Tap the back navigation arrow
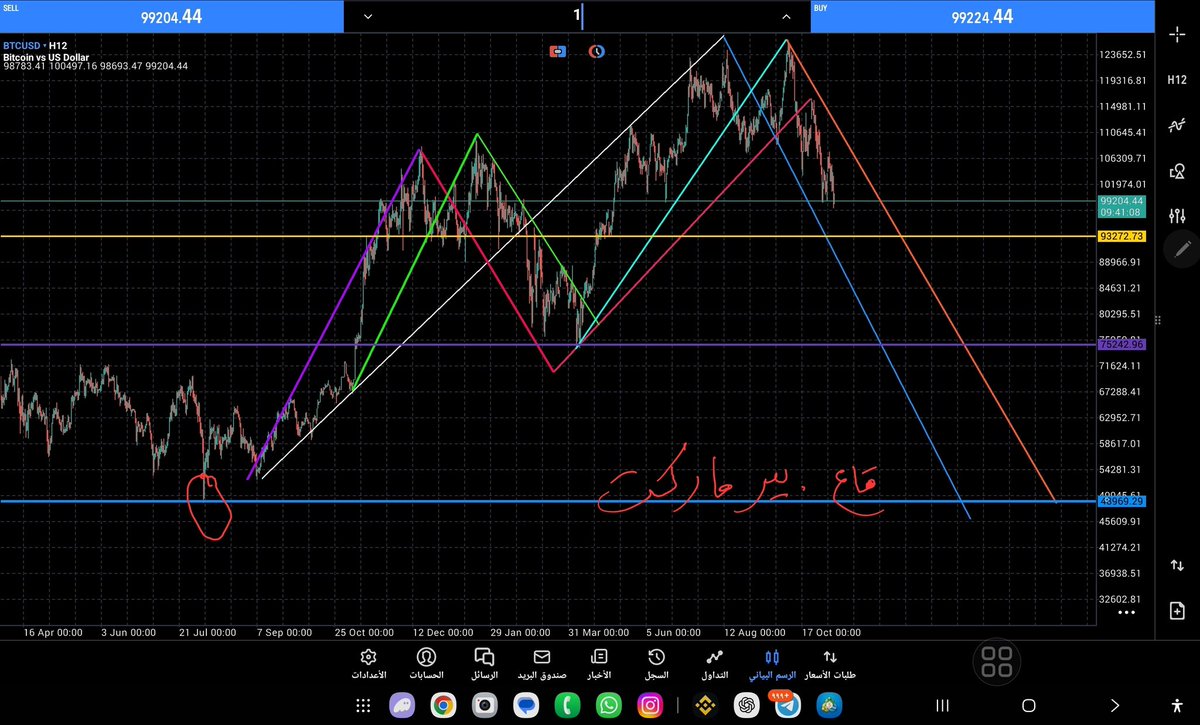This screenshot has height=725, width=1200. [1116, 706]
